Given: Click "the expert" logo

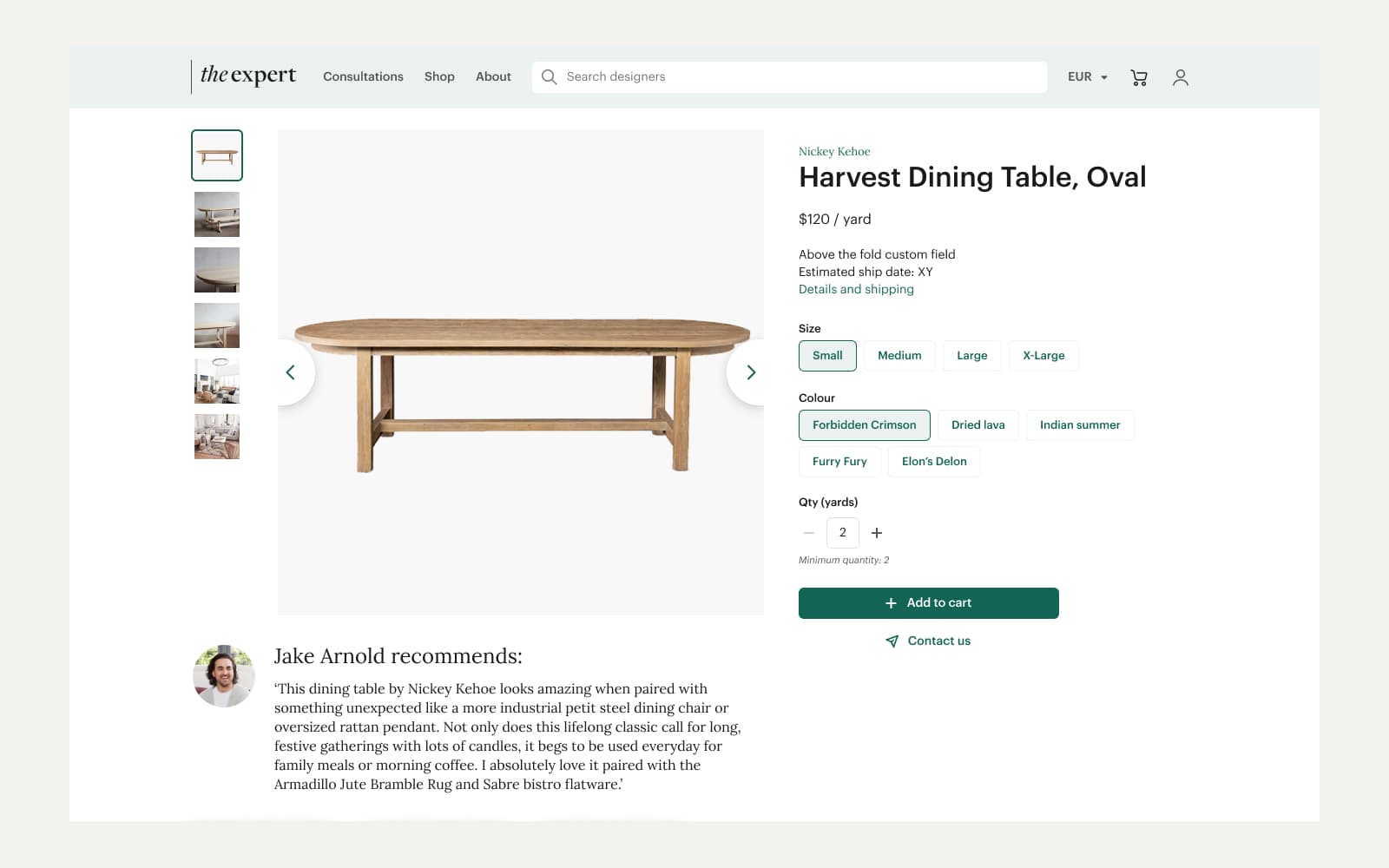Looking at the screenshot, I should tap(247, 76).
